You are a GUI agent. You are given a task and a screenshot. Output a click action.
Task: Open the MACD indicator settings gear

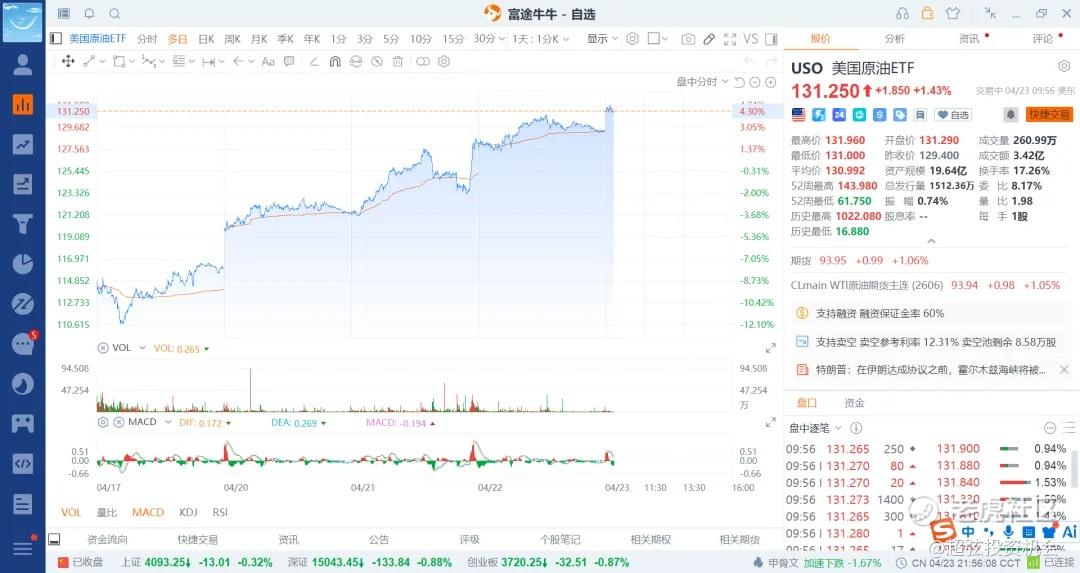point(103,422)
